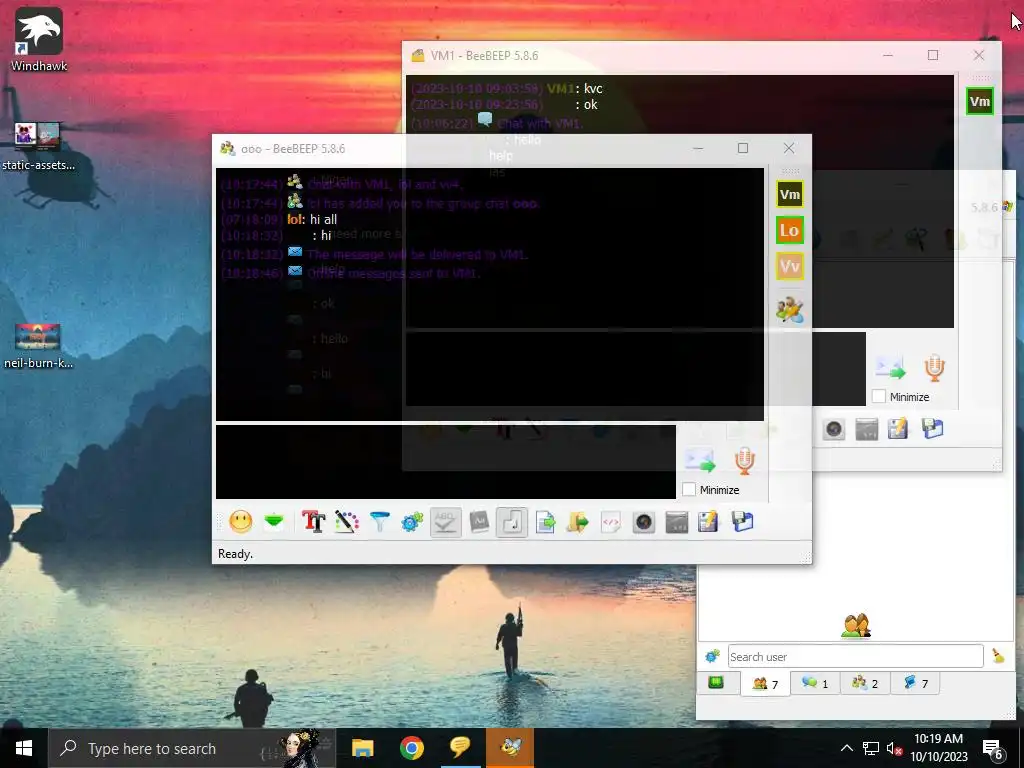Click the gray window icon in ooo chat toolbar
The height and width of the screenshot is (768, 1024).
click(x=677, y=522)
